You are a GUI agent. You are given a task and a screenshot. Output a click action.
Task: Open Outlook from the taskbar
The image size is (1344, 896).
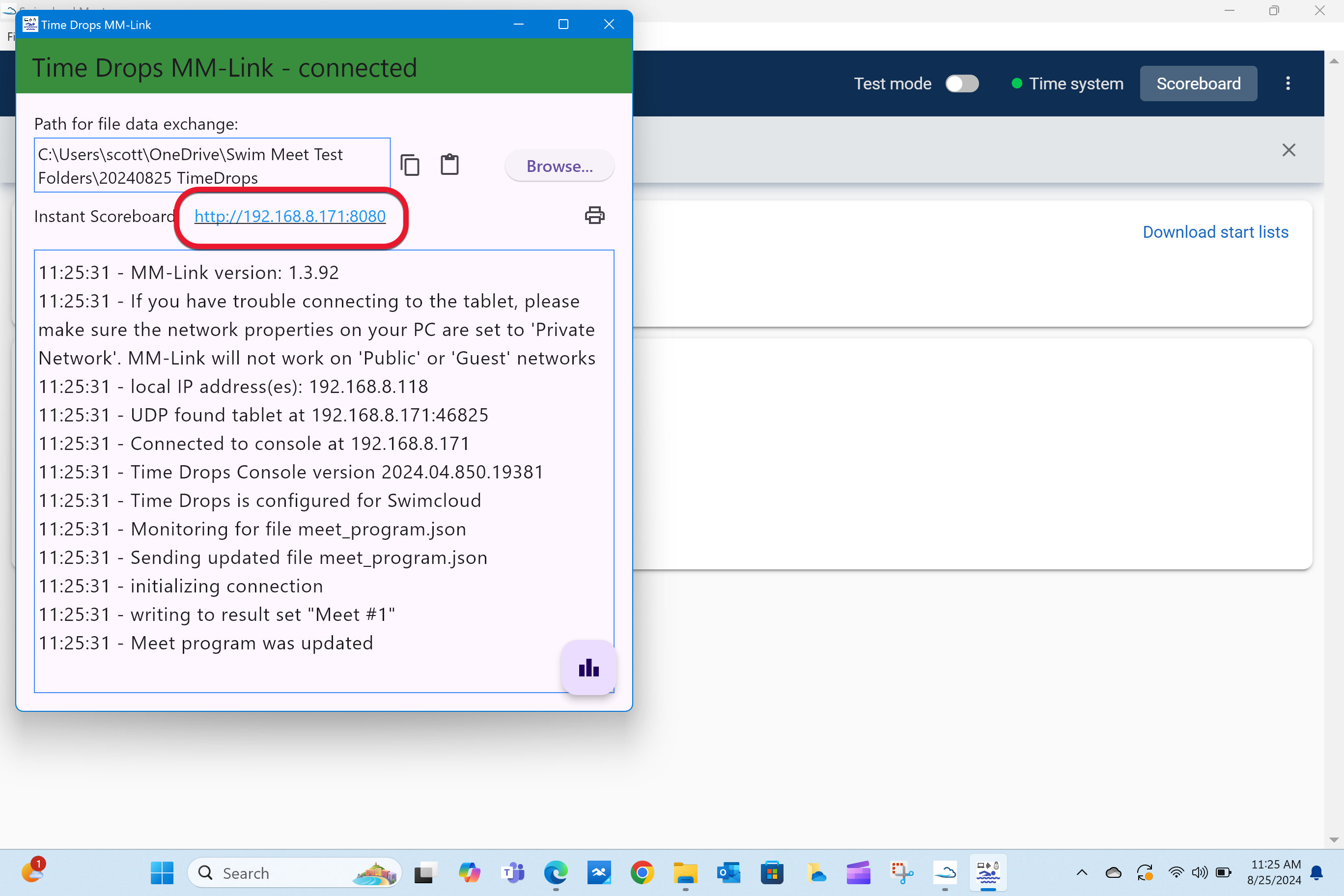(728, 872)
